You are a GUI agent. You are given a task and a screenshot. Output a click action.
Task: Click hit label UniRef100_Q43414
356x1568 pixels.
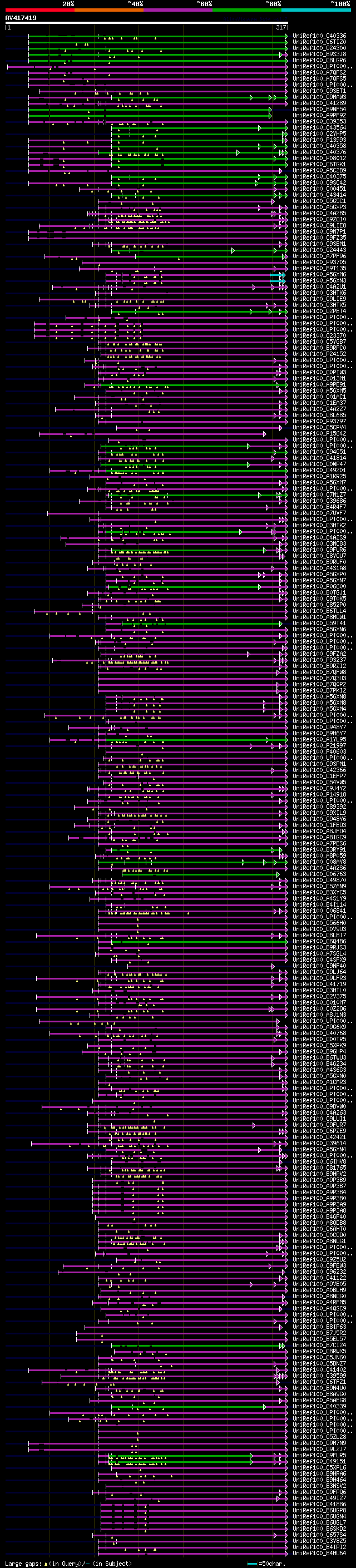click(x=319, y=195)
